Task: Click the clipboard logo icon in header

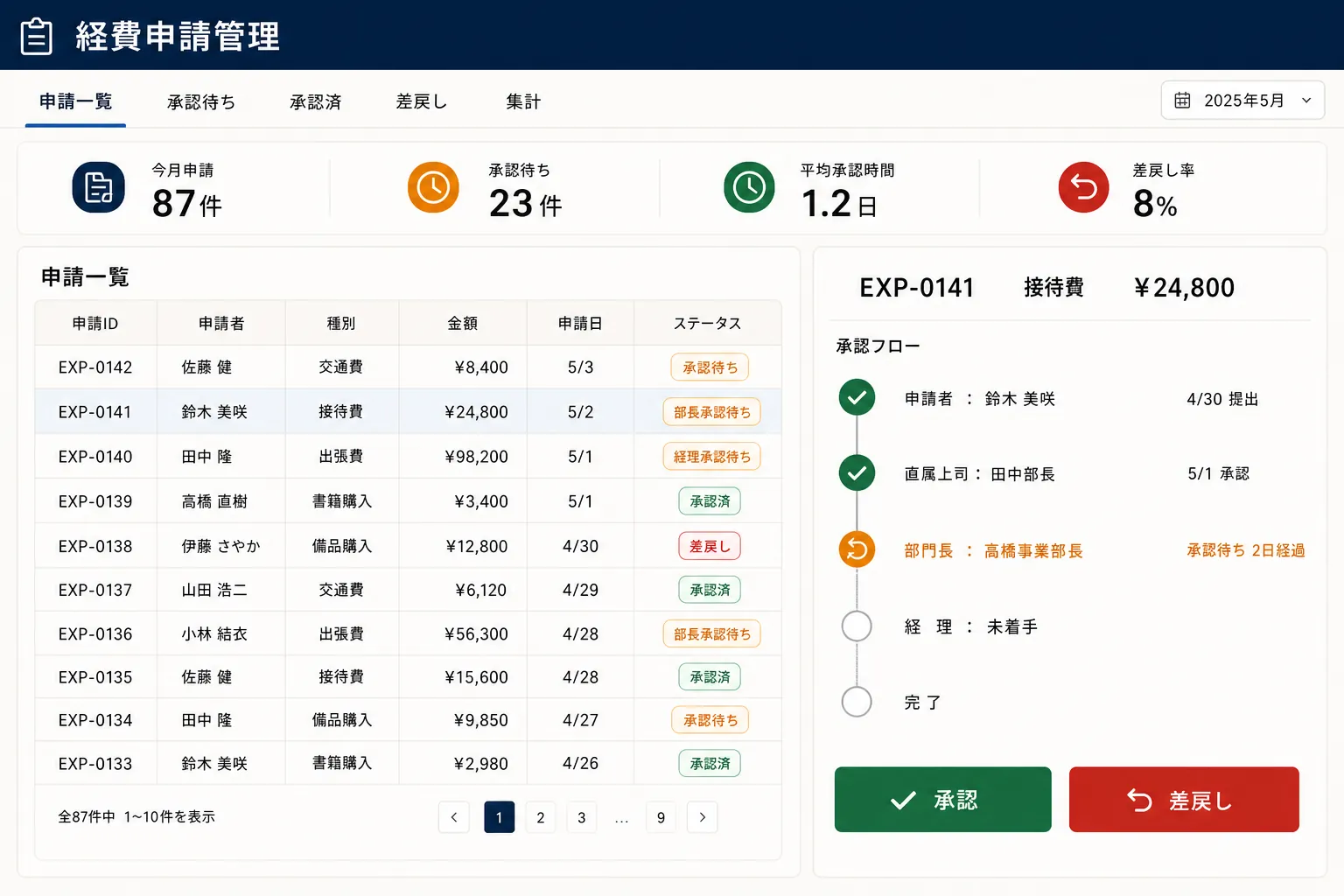Action: [x=36, y=36]
